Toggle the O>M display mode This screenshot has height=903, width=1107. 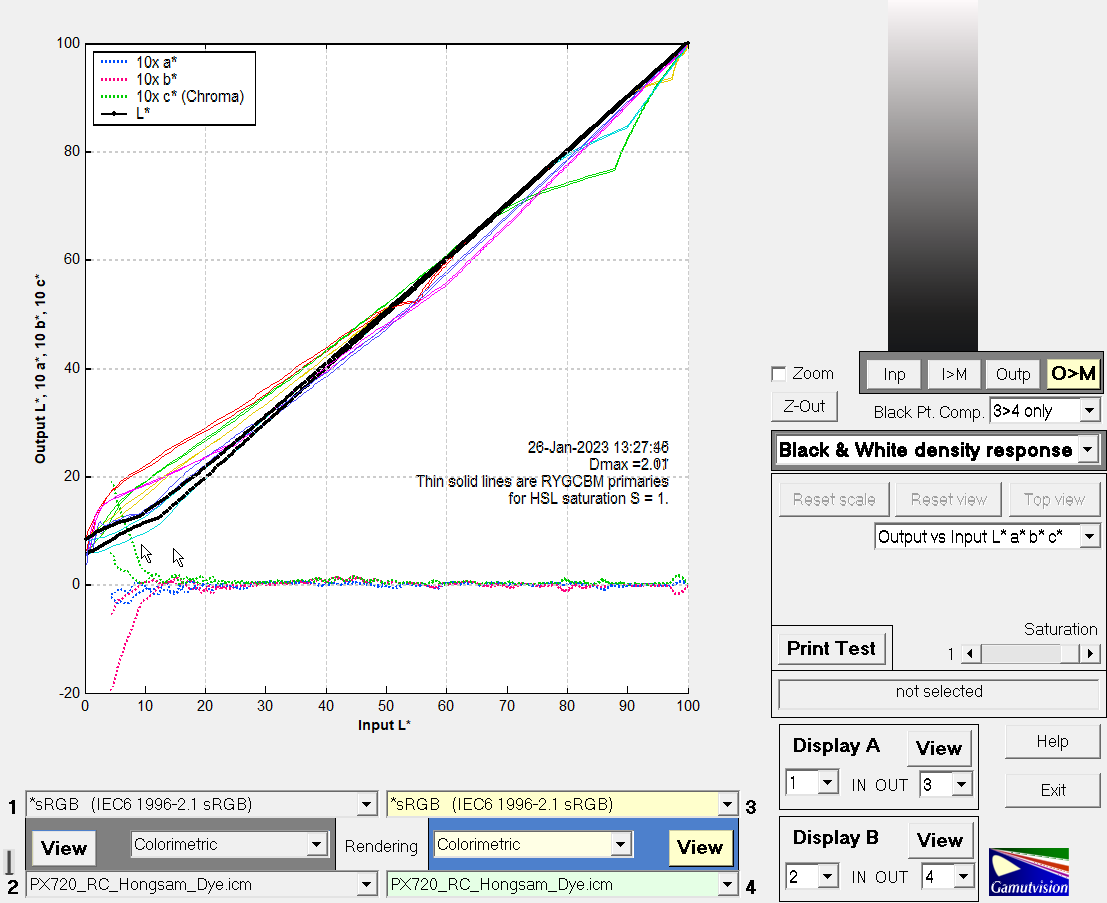tap(1073, 374)
